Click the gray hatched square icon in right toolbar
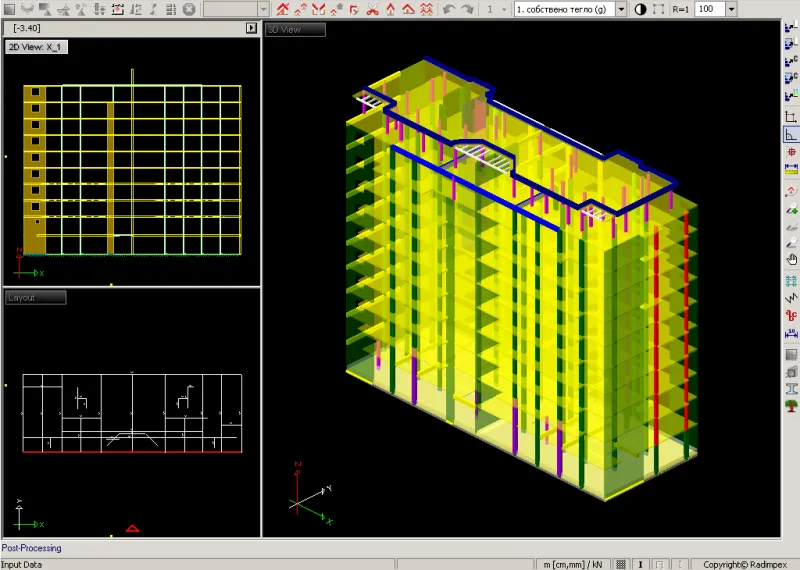 coord(791,355)
